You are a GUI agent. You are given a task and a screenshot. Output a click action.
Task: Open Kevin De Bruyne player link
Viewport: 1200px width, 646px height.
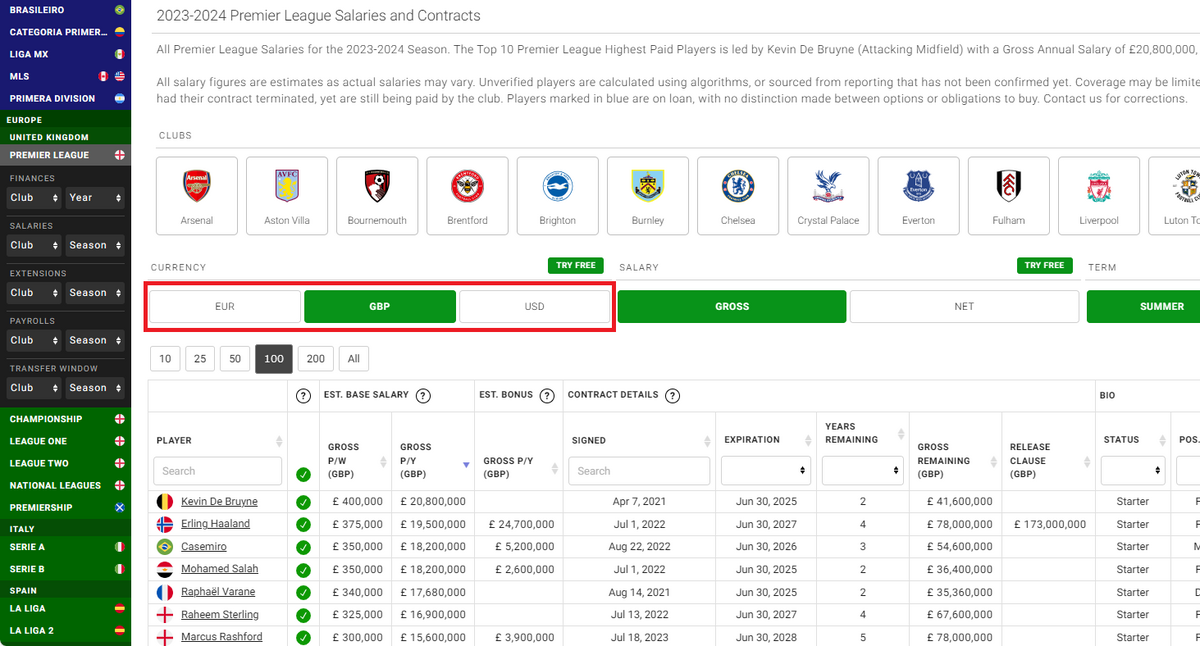pyautogui.click(x=219, y=501)
